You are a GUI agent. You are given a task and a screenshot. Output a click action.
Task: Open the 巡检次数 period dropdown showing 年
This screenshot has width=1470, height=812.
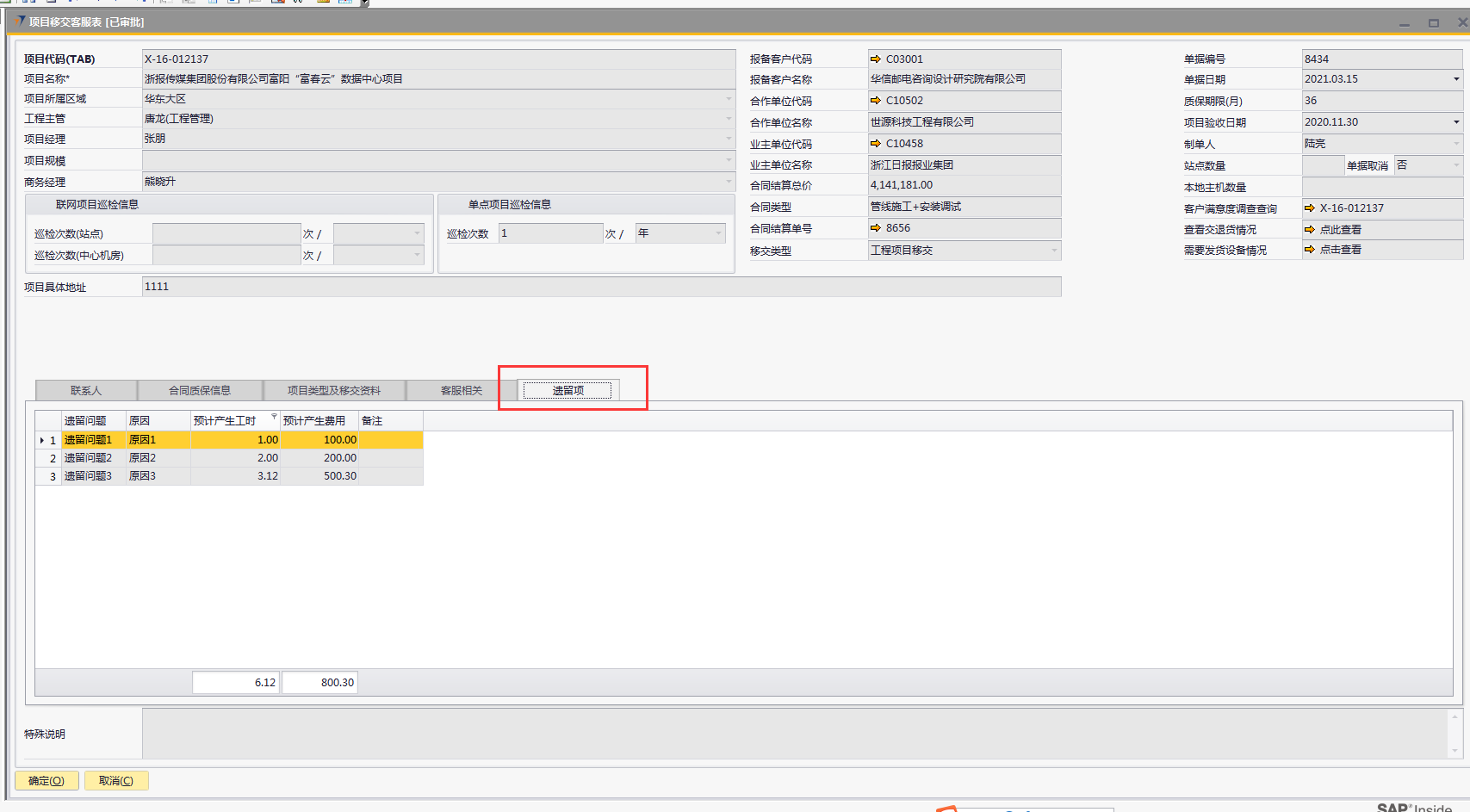coord(718,233)
